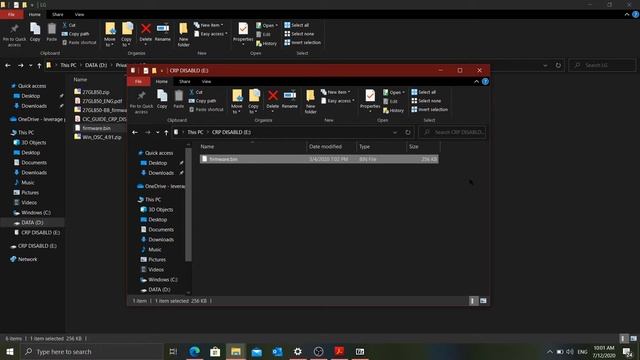640x360 pixels.
Task: Click the Copy icon in CRP DISABLD window
Action: pyautogui.click(x=162, y=99)
